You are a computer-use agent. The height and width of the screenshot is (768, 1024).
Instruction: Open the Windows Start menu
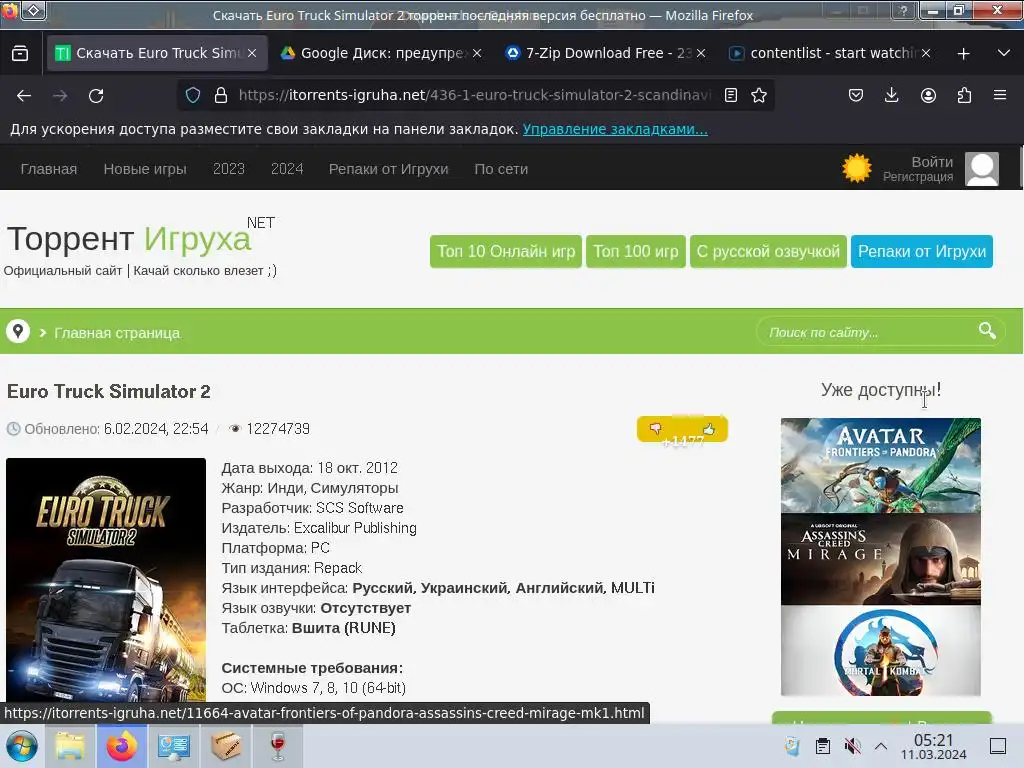click(x=22, y=746)
